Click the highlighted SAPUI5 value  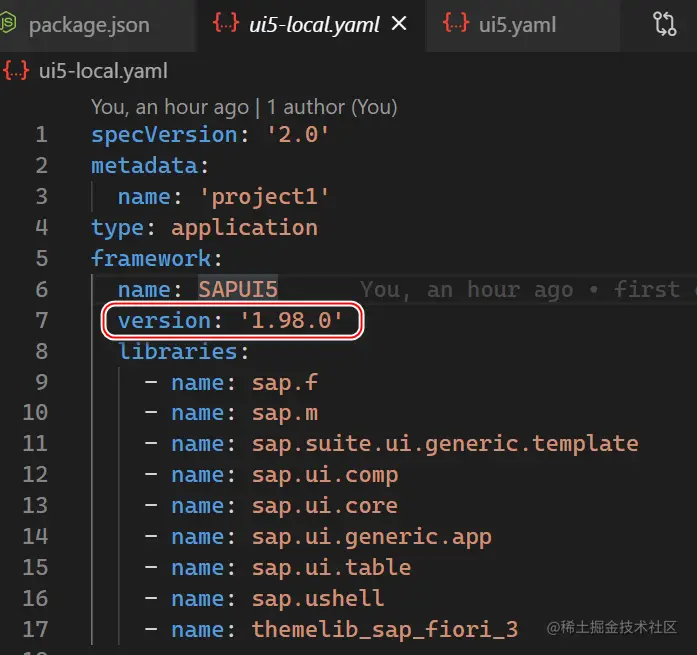[x=238, y=289]
